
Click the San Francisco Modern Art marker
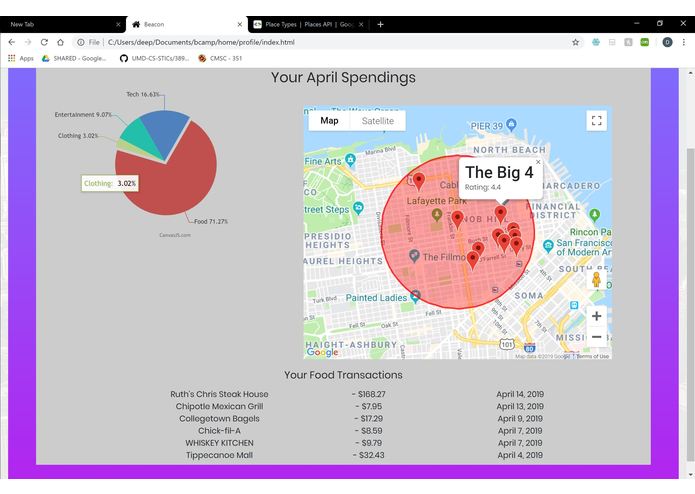pyautogui.click(x=548, y=246)
